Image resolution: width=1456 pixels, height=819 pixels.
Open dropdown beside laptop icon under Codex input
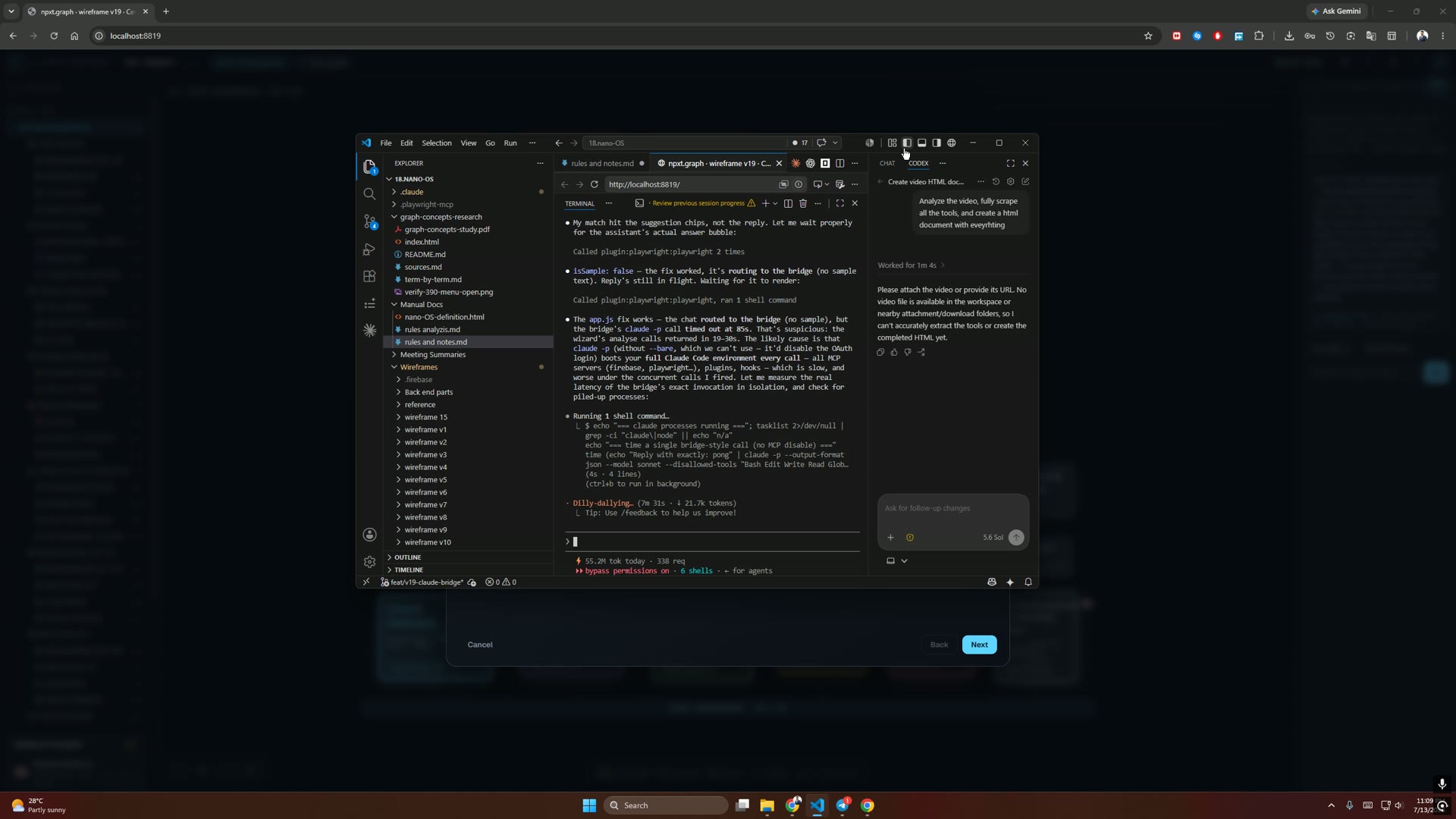pyautogui.click(x=904, y=561)
